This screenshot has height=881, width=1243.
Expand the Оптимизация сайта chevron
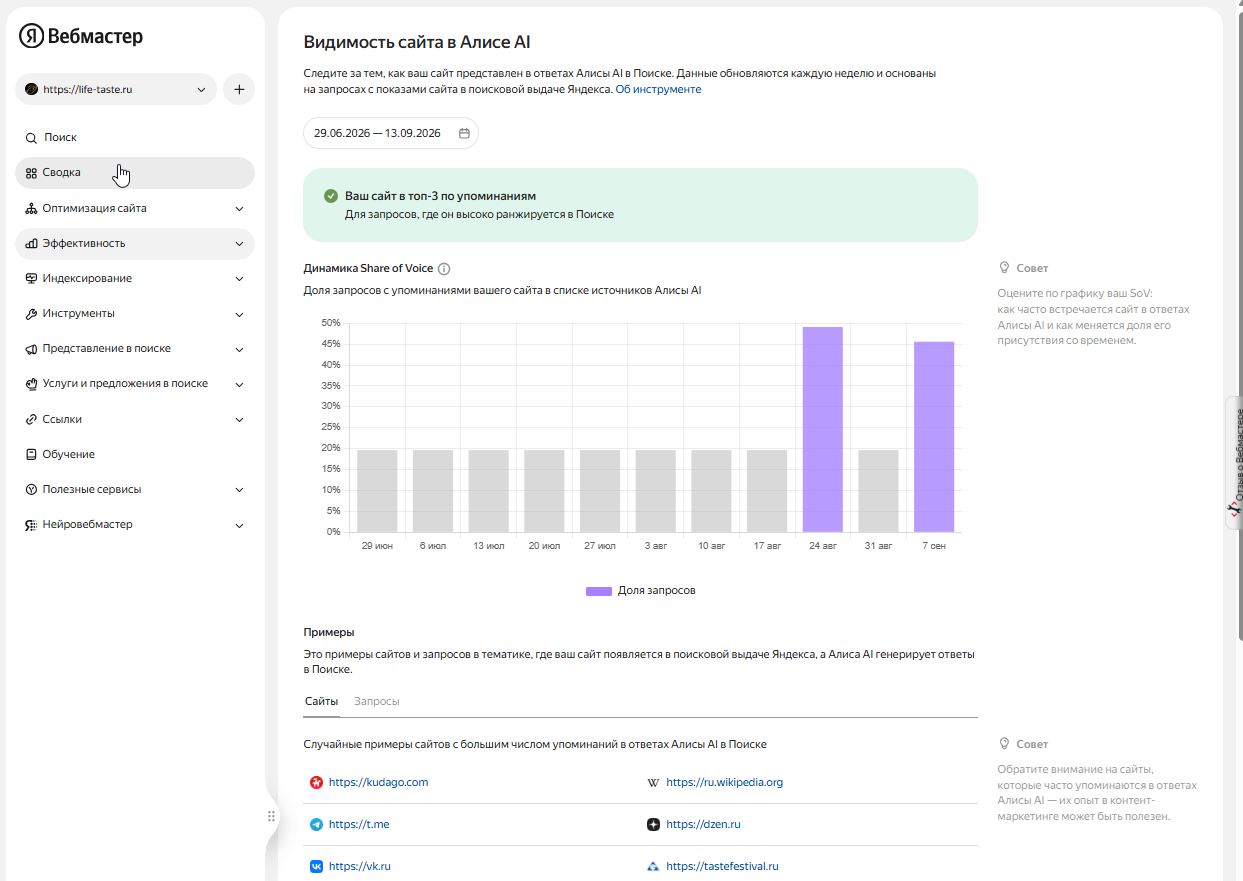click(239, 209)
